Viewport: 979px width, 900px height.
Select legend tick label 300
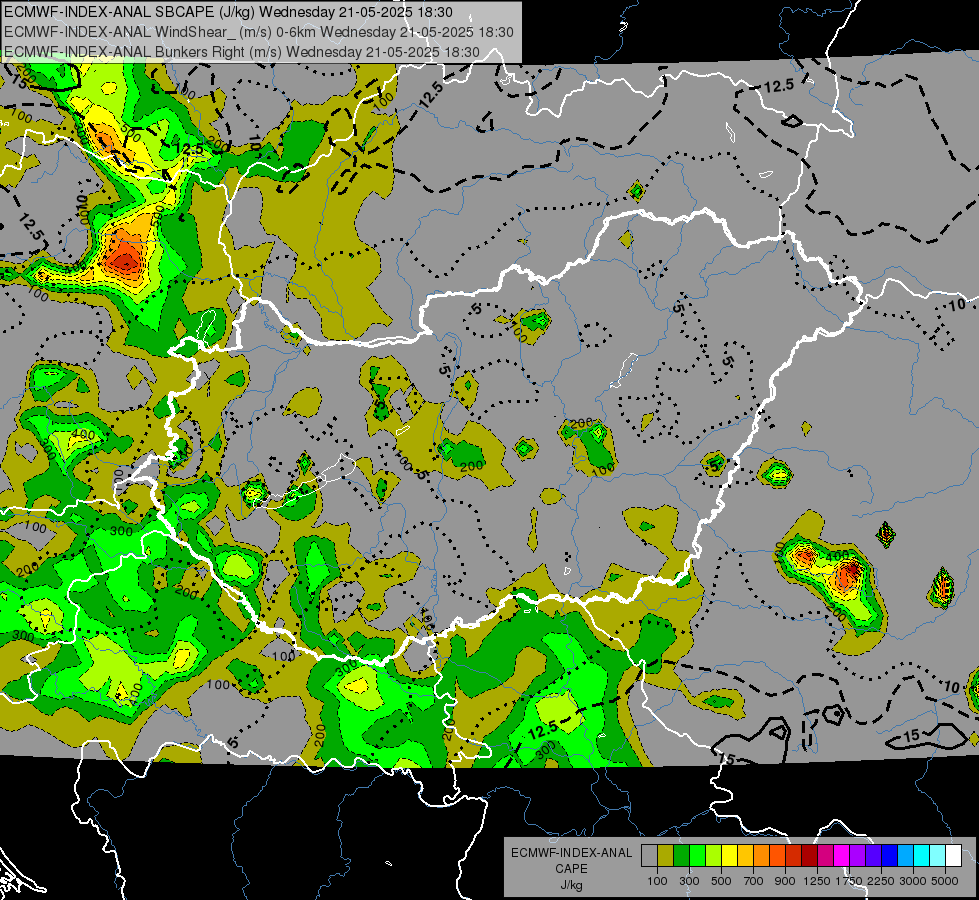(689, 881)
